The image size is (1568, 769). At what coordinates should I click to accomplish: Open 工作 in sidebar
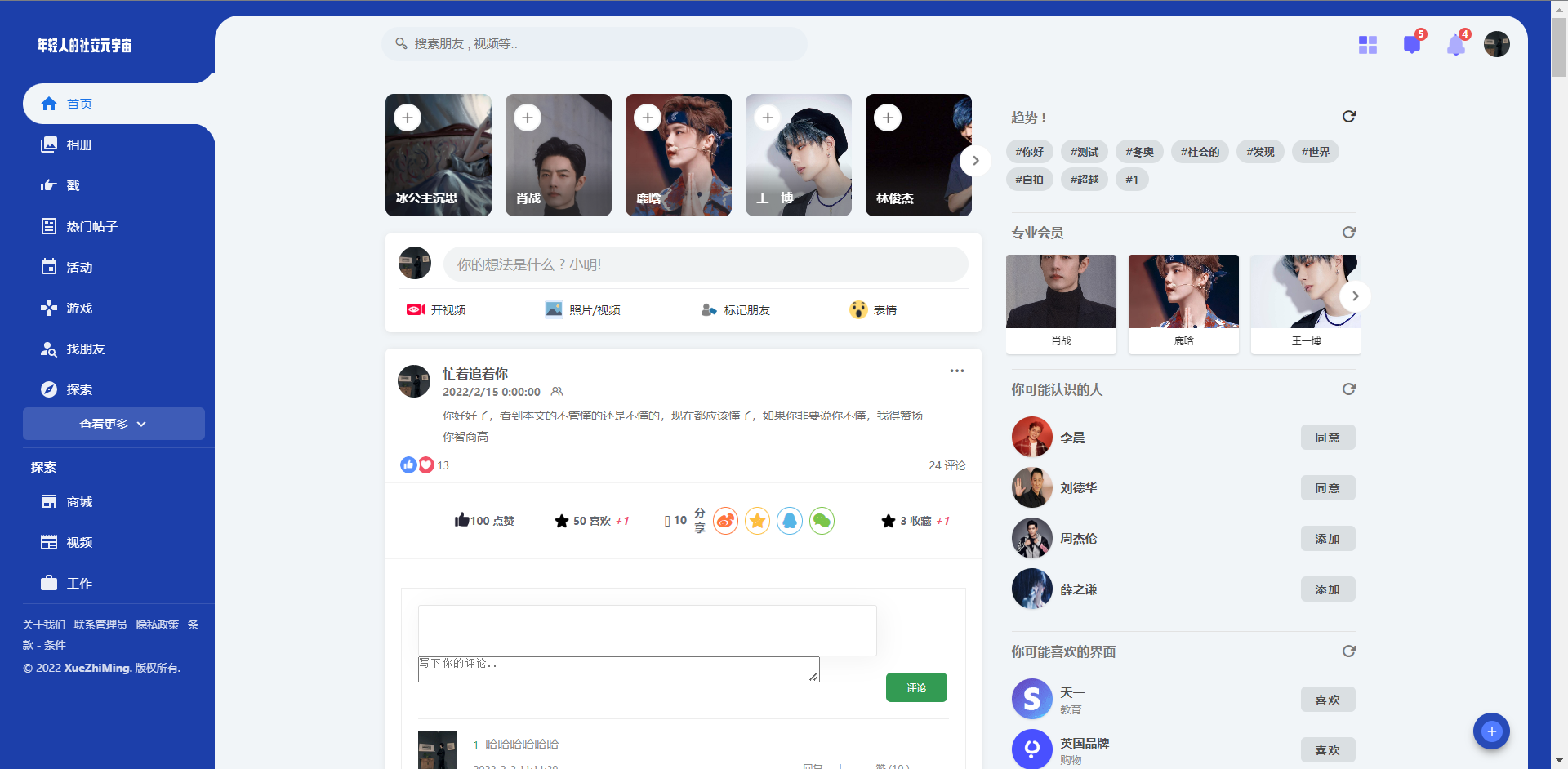pyautogui.click(x=118, y=583)
